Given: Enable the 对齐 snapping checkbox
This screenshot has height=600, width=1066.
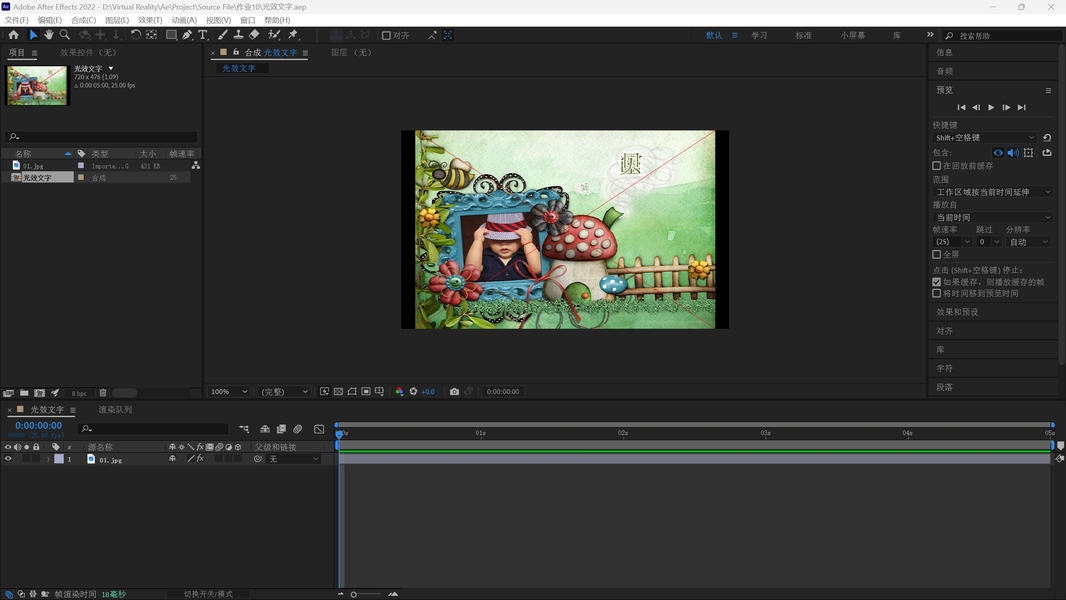Looking at the screenshot, I should (x=386, y=35).
